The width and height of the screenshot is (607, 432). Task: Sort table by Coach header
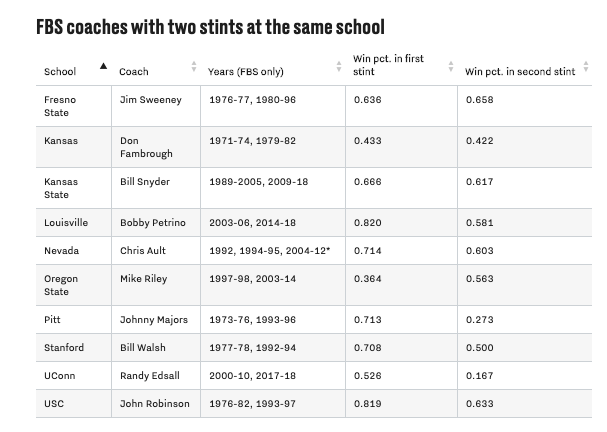134,71
